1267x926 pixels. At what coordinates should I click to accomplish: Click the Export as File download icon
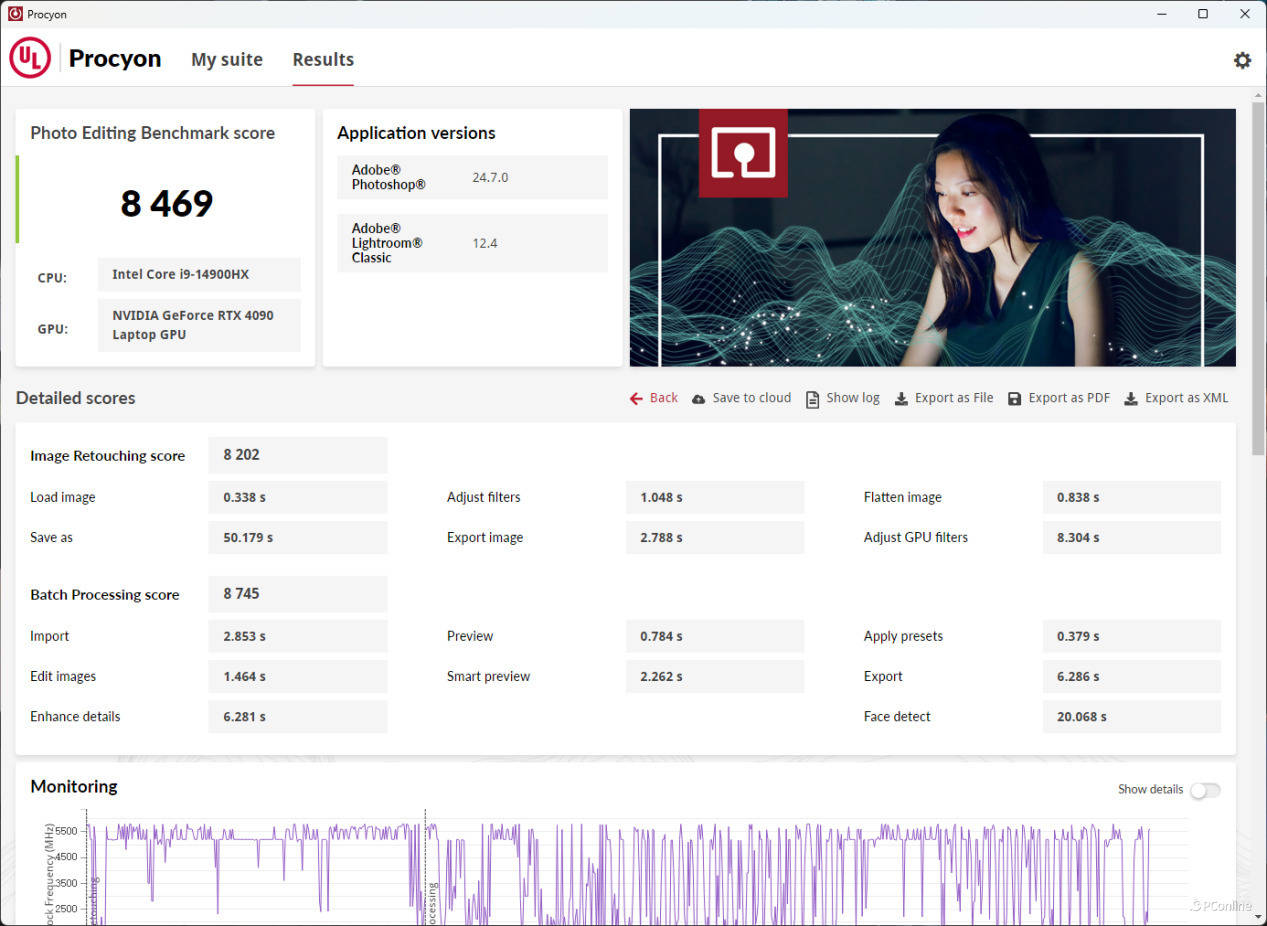pyautogui.click(x=901, y=398)
